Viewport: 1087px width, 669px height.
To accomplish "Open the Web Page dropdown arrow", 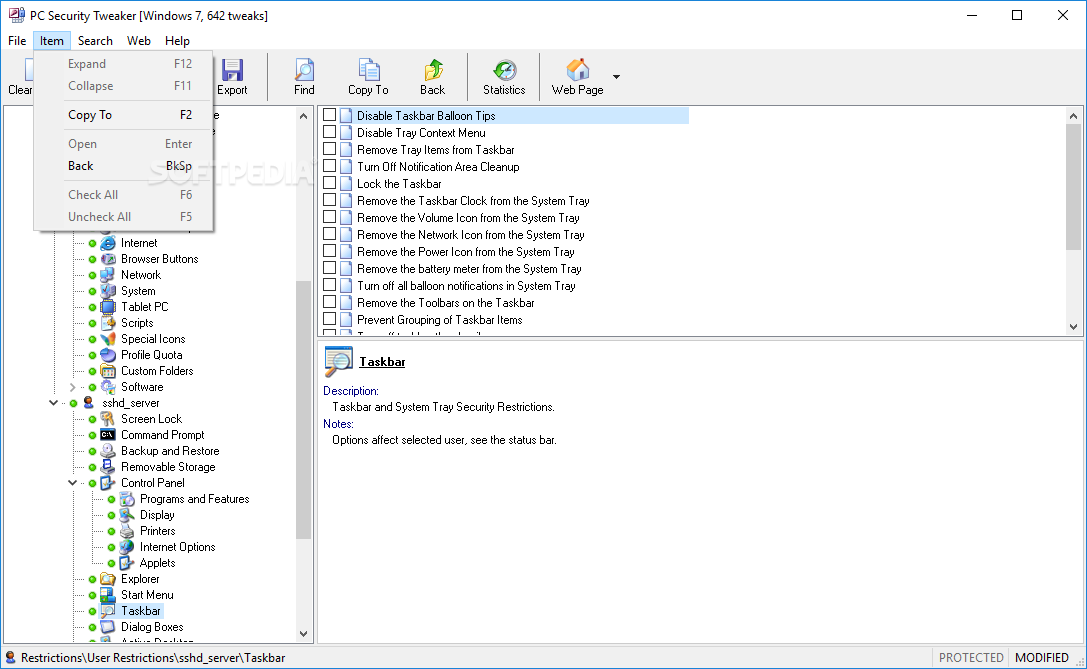I will point(616,77).
